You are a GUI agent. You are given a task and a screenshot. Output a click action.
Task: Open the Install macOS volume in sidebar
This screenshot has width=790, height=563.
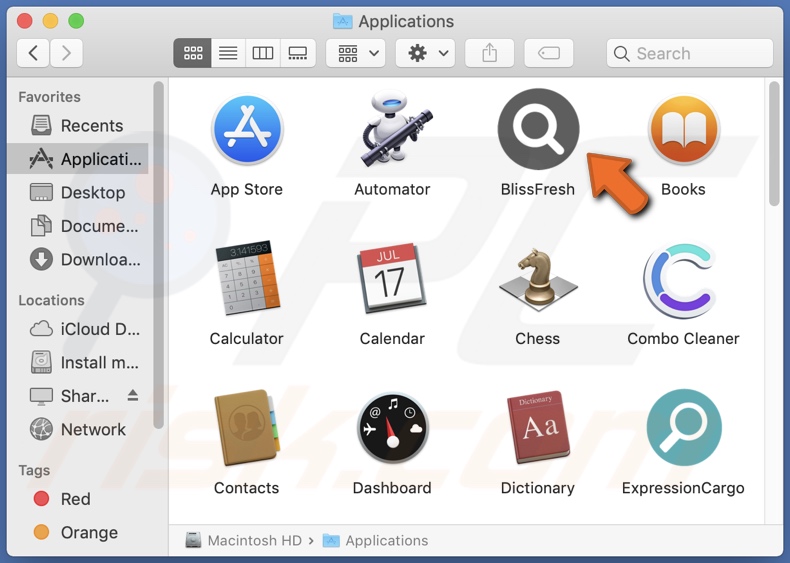pos(78,362)
